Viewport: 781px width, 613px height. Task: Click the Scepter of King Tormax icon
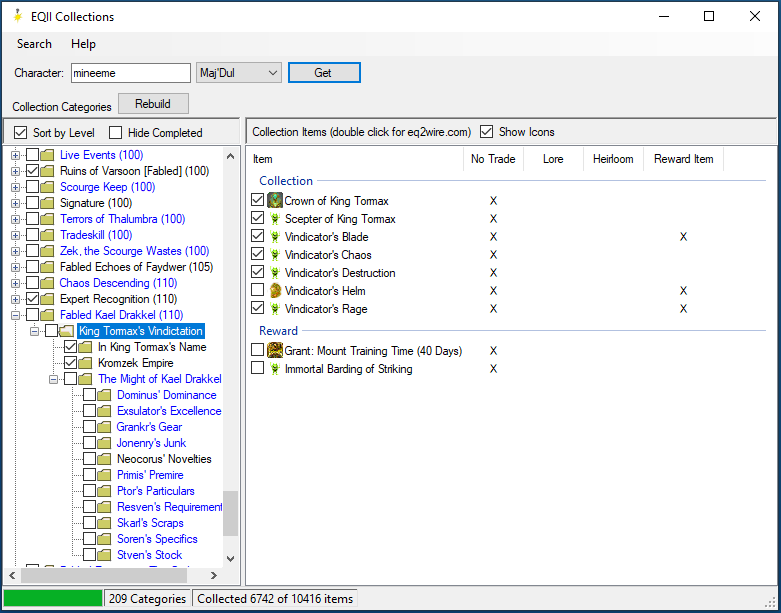click(275, 219)
